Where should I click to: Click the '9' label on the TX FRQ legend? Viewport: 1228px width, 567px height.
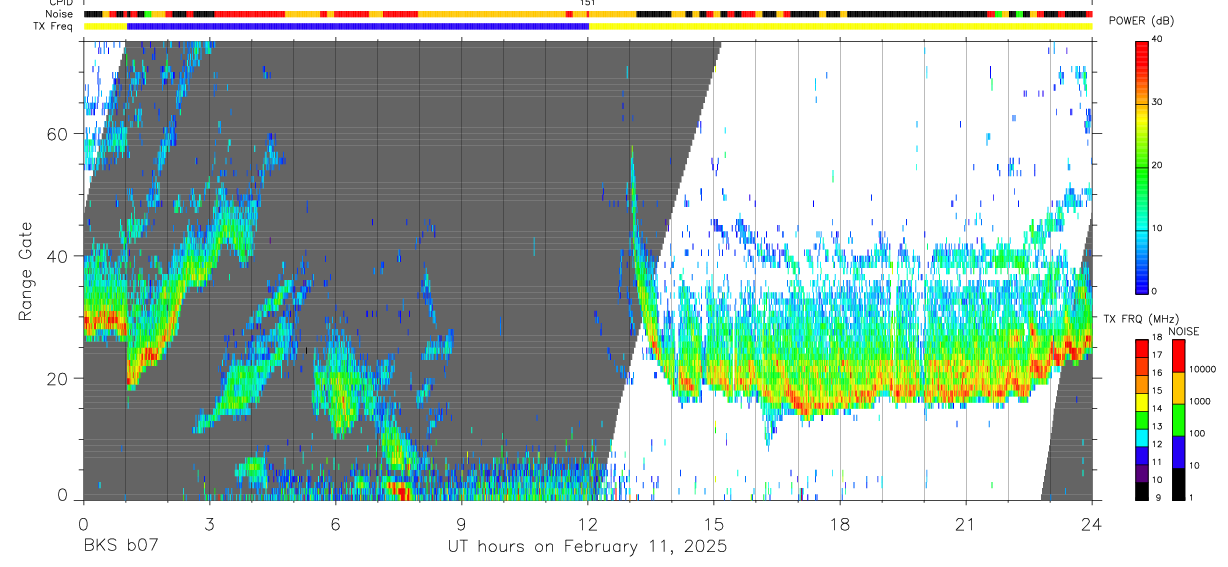1158,497
